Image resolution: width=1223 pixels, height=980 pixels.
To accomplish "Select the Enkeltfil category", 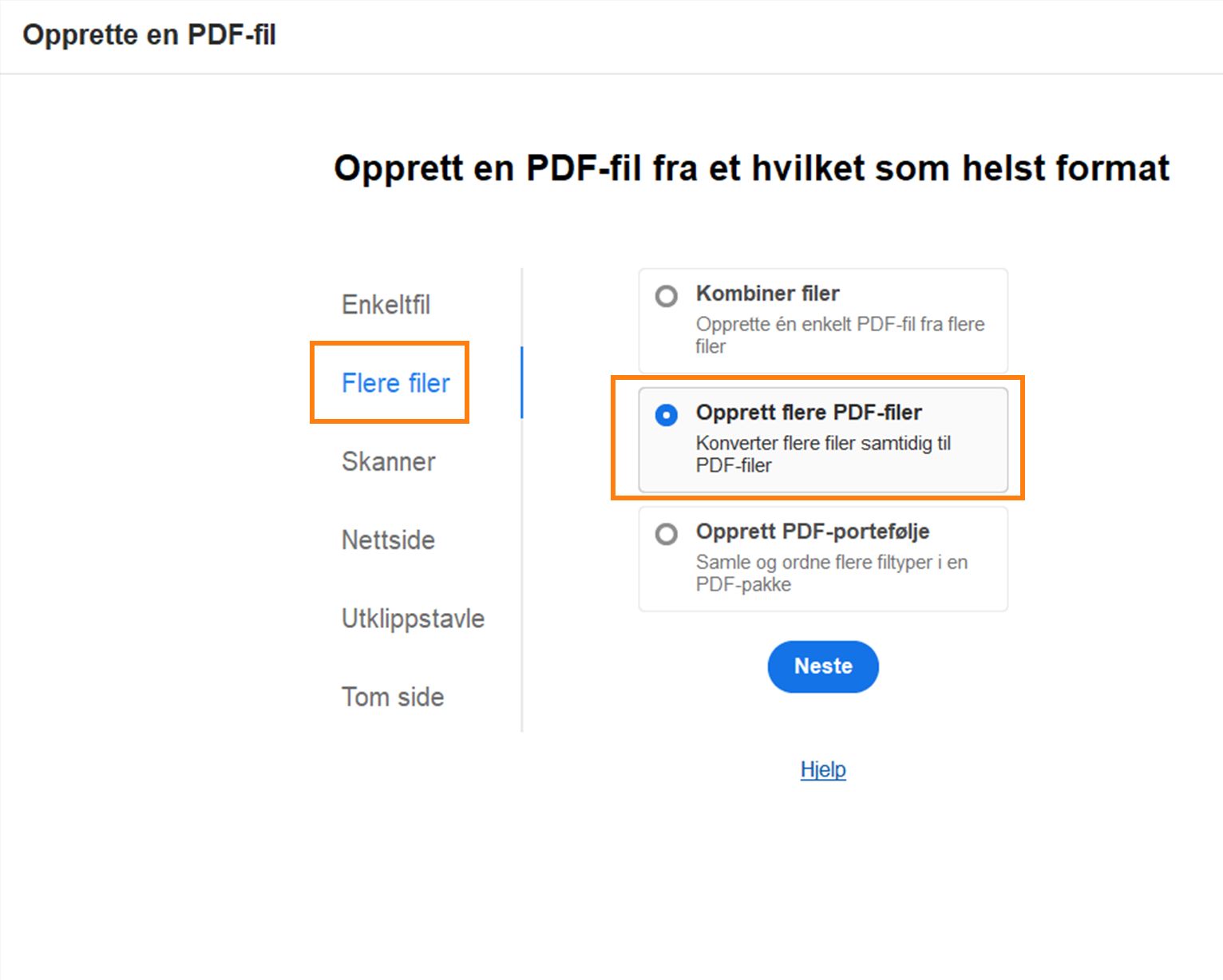I will [x=386, y=304].
